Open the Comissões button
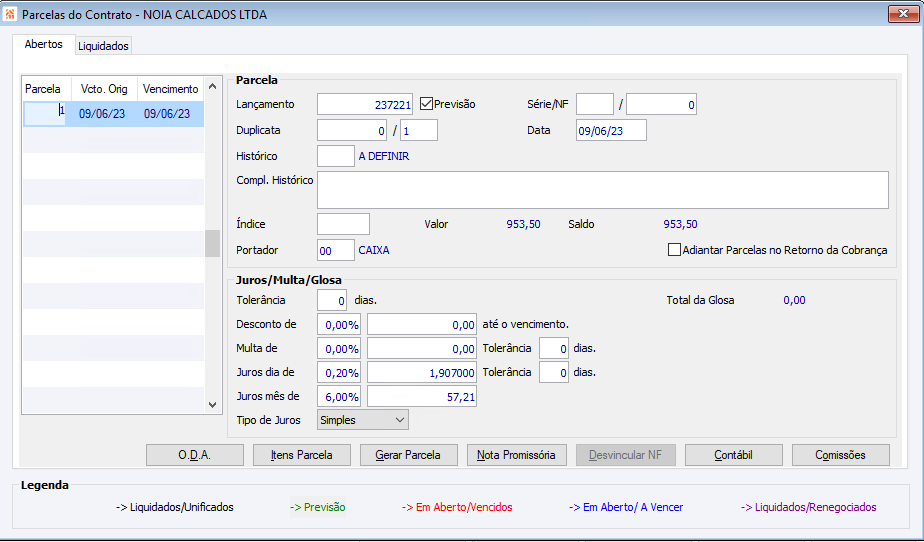The height and width of the screenshot is (542, 924). 840,455
